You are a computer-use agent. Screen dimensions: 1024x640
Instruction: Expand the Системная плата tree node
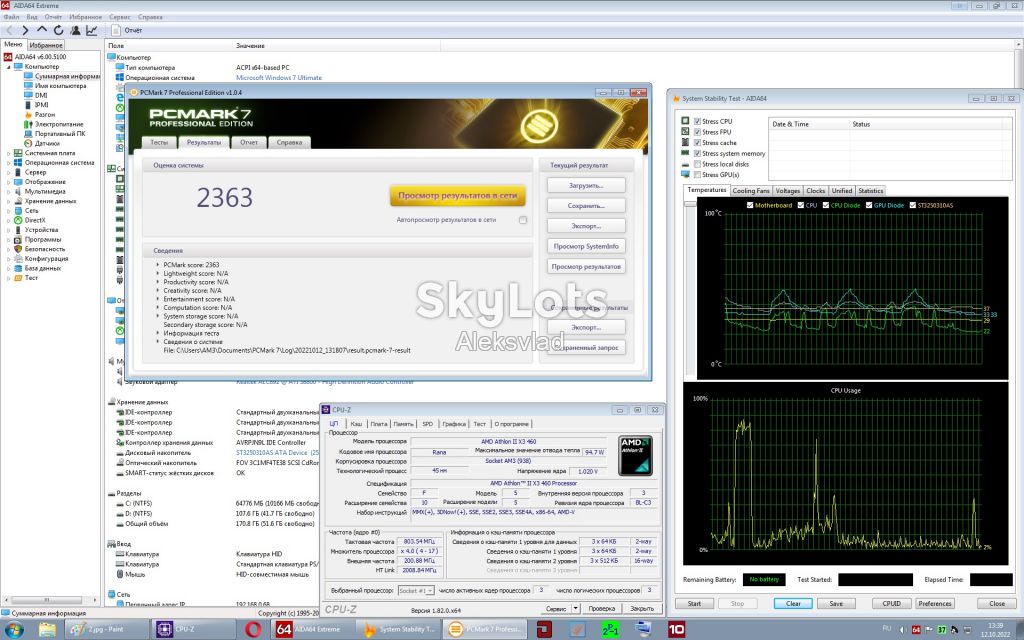8,153
